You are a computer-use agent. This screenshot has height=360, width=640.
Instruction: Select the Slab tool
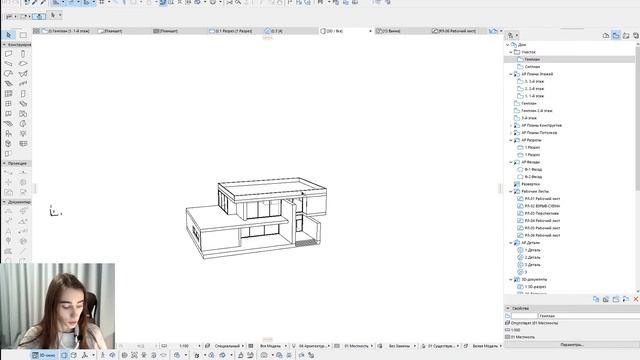tap(23, 64)
